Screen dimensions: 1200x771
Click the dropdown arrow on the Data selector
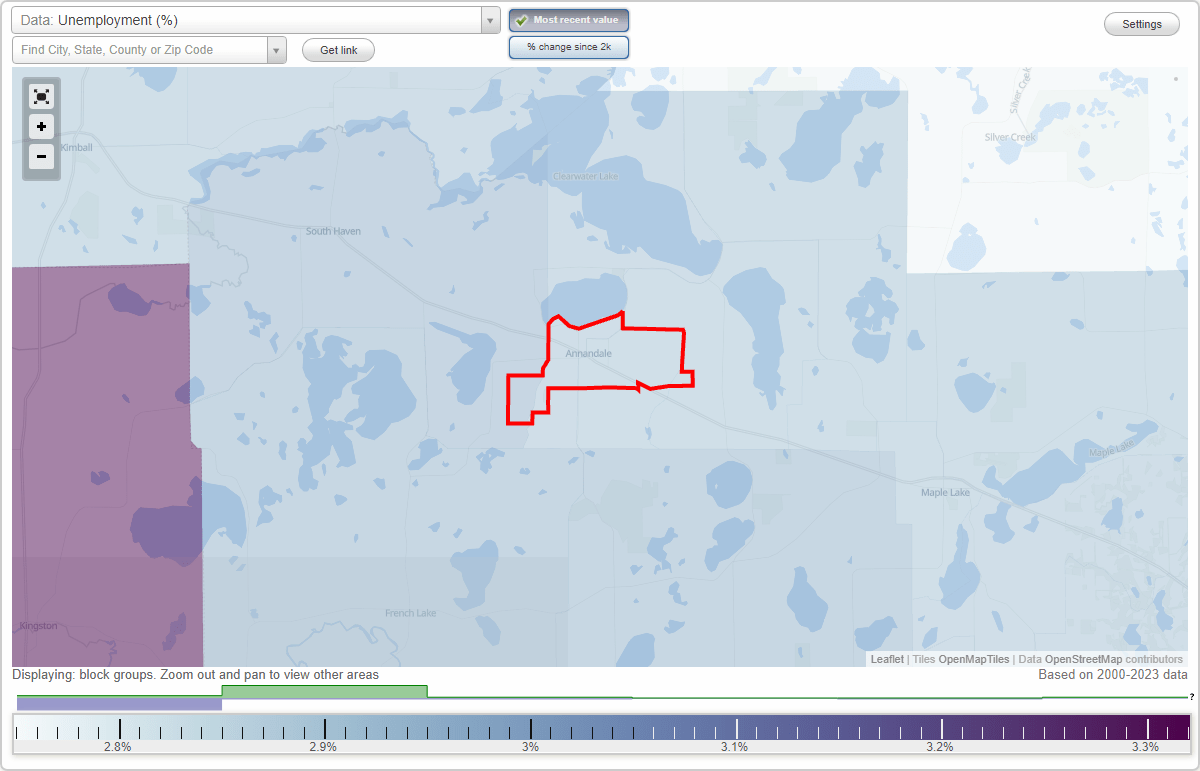(489, 19)
